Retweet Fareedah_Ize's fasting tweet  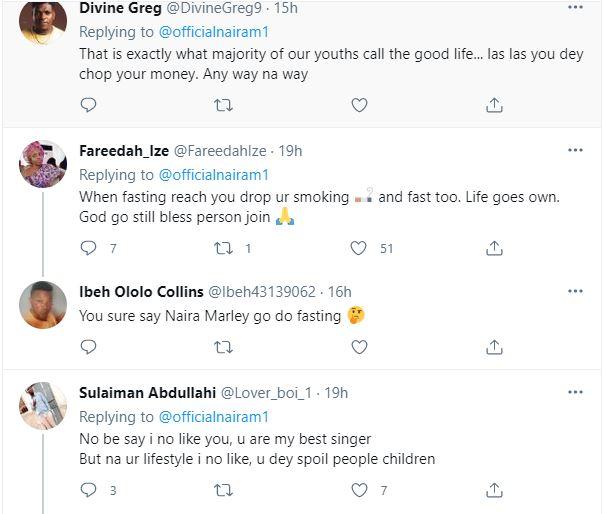tap(224, 248)
